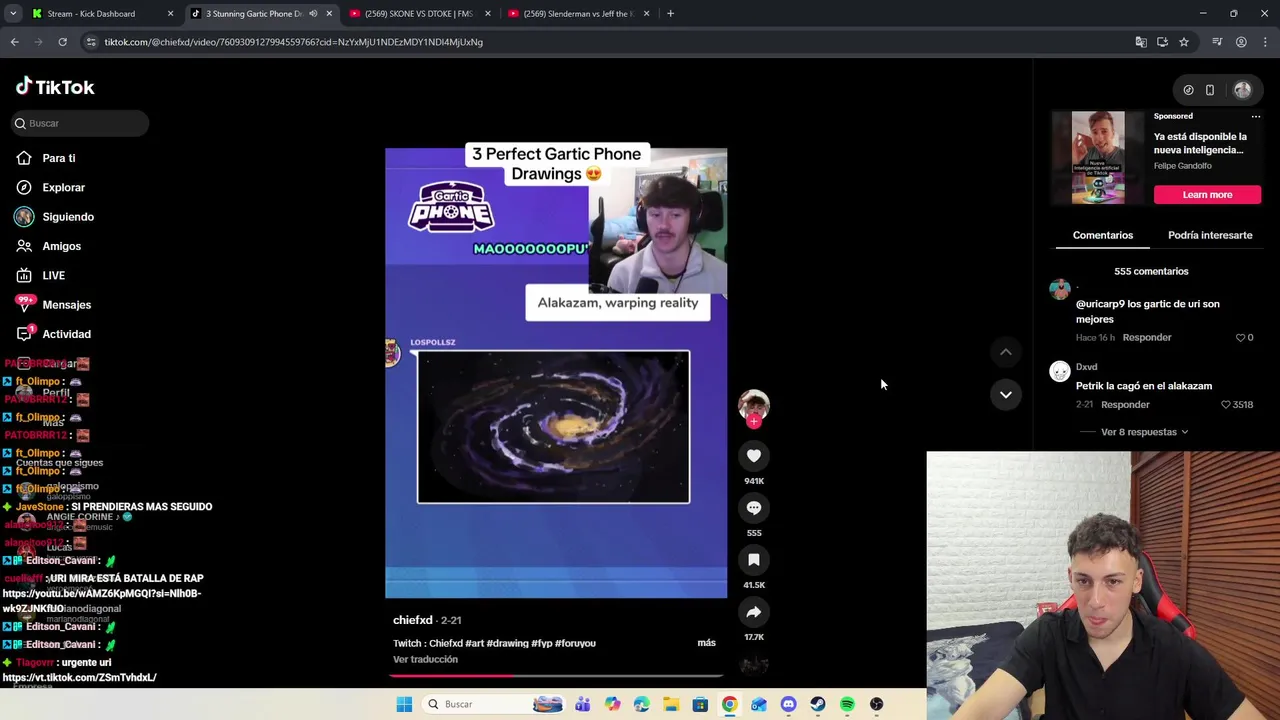Close the TikTok browser tab
The width and height of the screenshot is (1280, 720).
tap(329, 14)
